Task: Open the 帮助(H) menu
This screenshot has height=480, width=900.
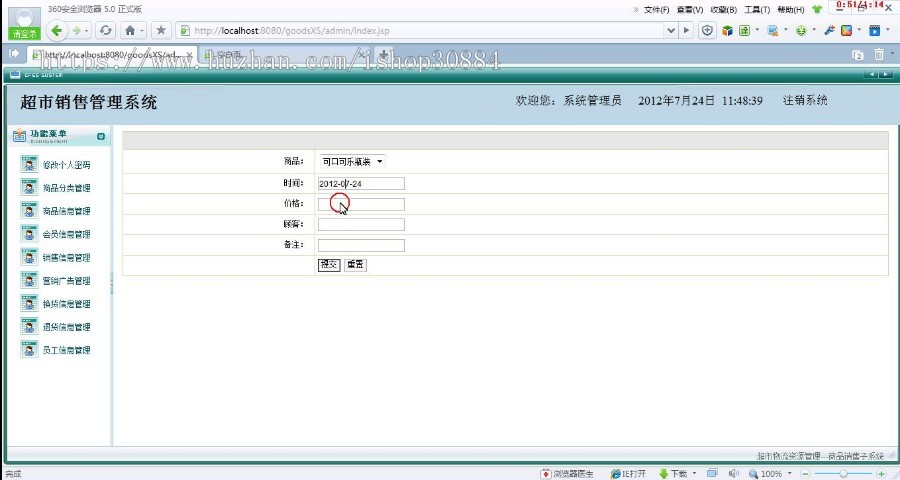Action: [x=791, y=10]
